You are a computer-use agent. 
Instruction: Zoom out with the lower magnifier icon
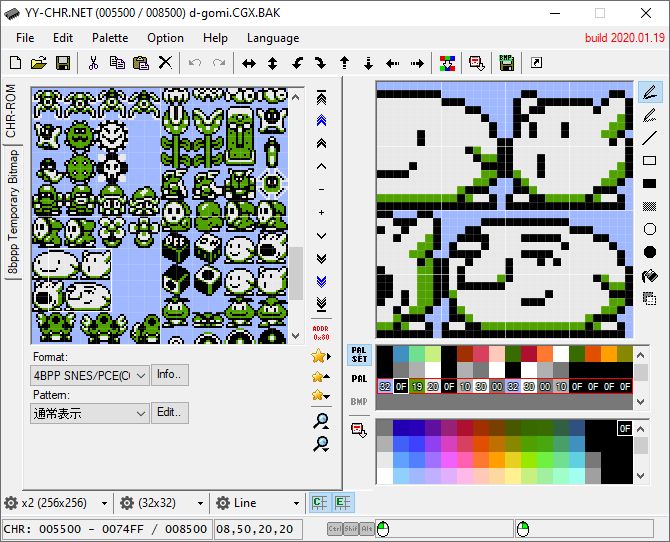click(x=321, y=445)
